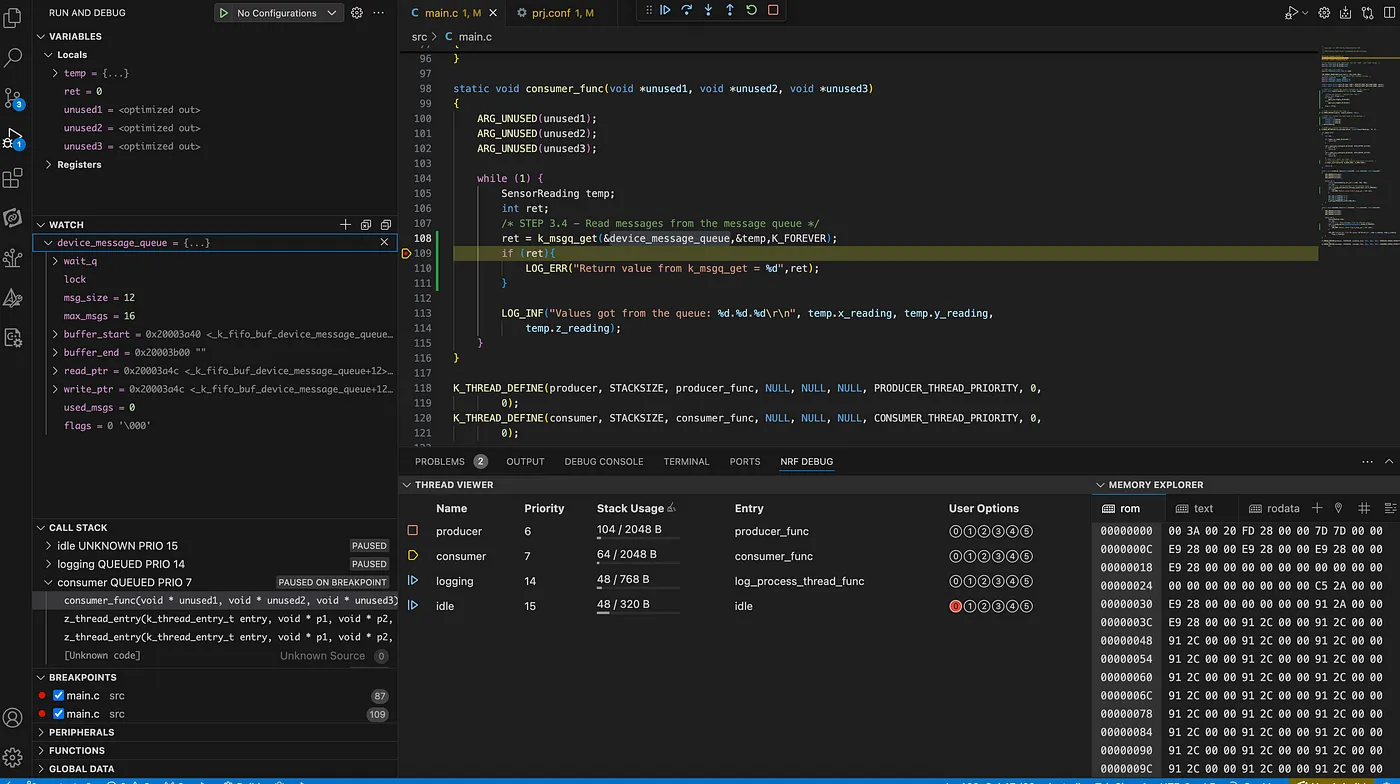Screen dimensions: 1400x784
Task: Add expression in Watch panel
Action: coord(345,225)
